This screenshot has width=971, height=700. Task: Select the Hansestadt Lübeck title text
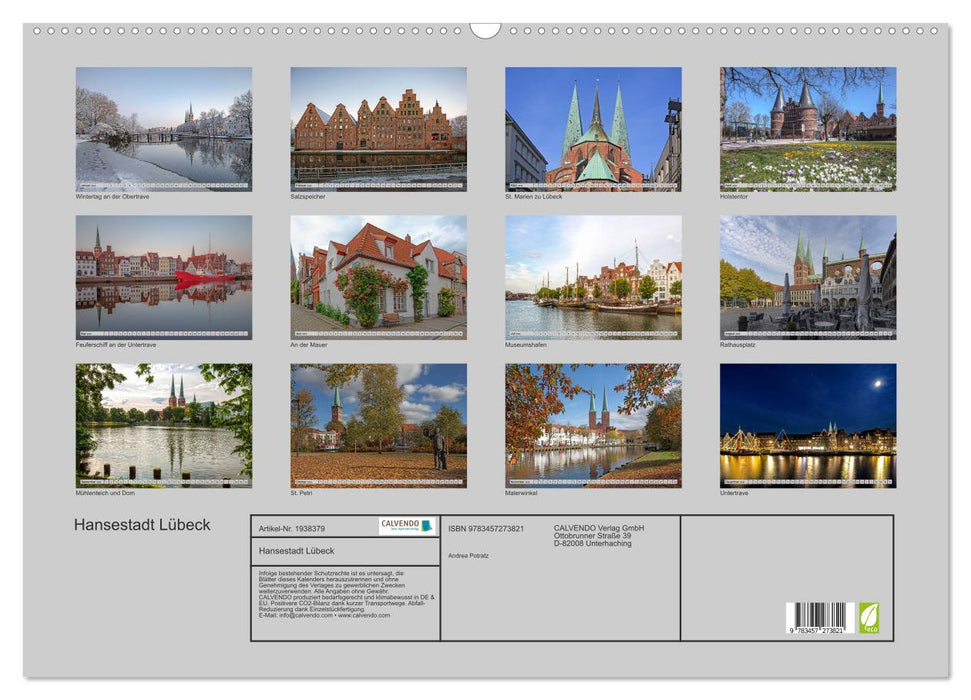[140, 523]
